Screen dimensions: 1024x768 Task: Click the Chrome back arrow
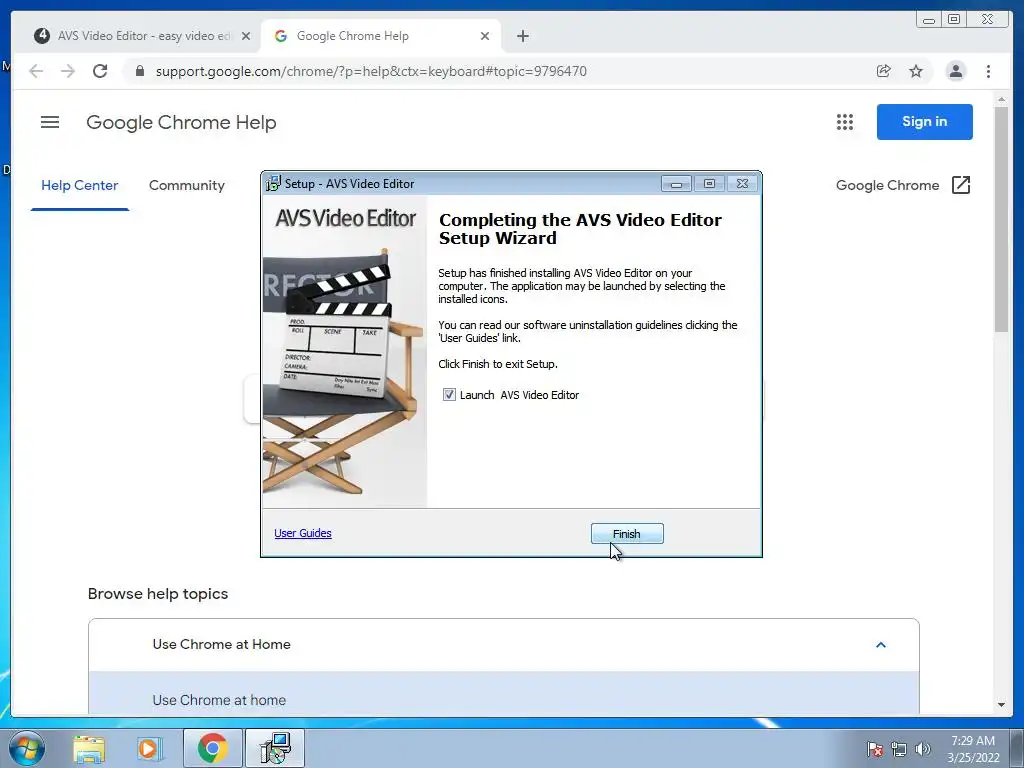tap(36, 71)
